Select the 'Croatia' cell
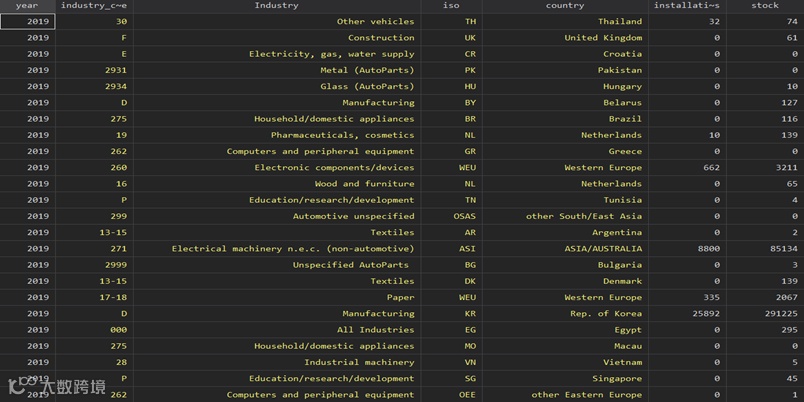This screenshot has height=402, width=804. click(565, 54)
